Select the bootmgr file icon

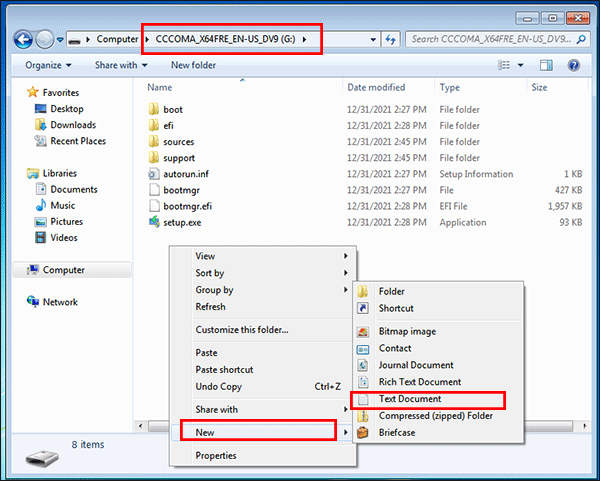pos(154,190)
